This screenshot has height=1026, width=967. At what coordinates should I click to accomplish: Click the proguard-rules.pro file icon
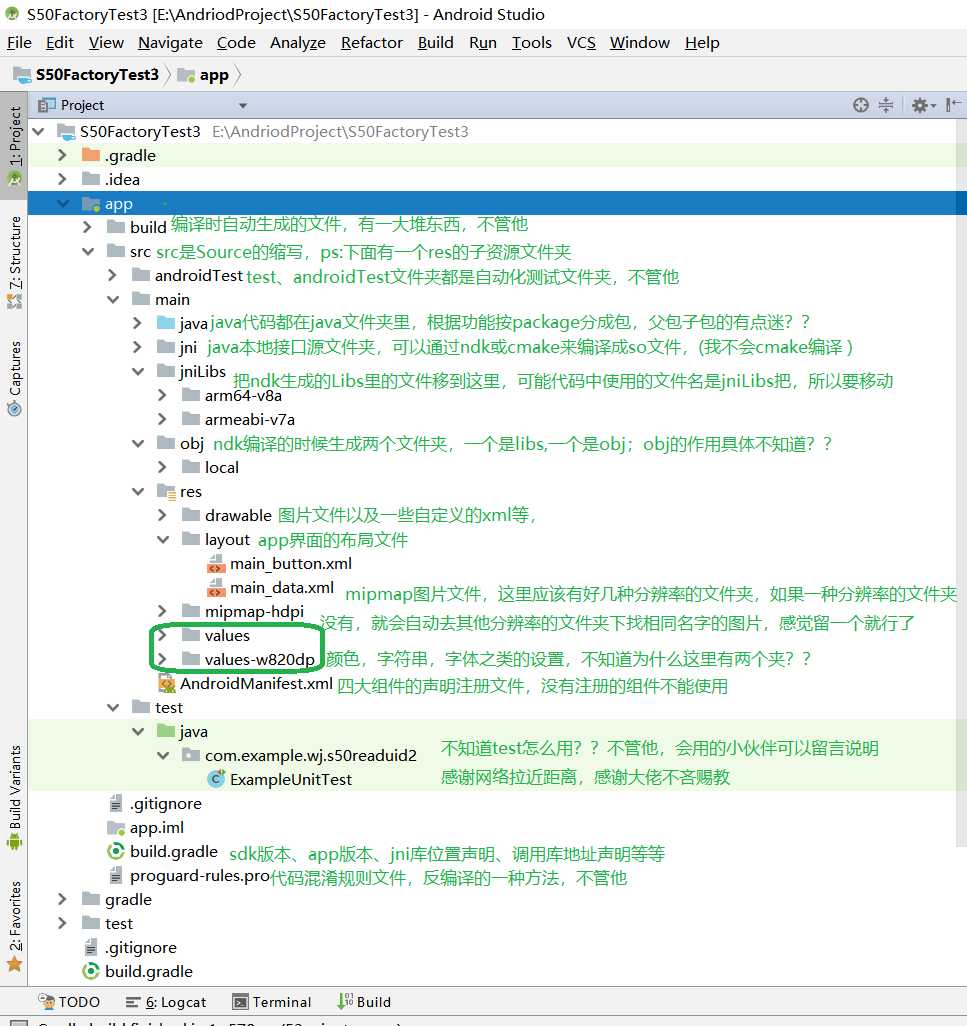pyautogui.click(x=116, y=876)
